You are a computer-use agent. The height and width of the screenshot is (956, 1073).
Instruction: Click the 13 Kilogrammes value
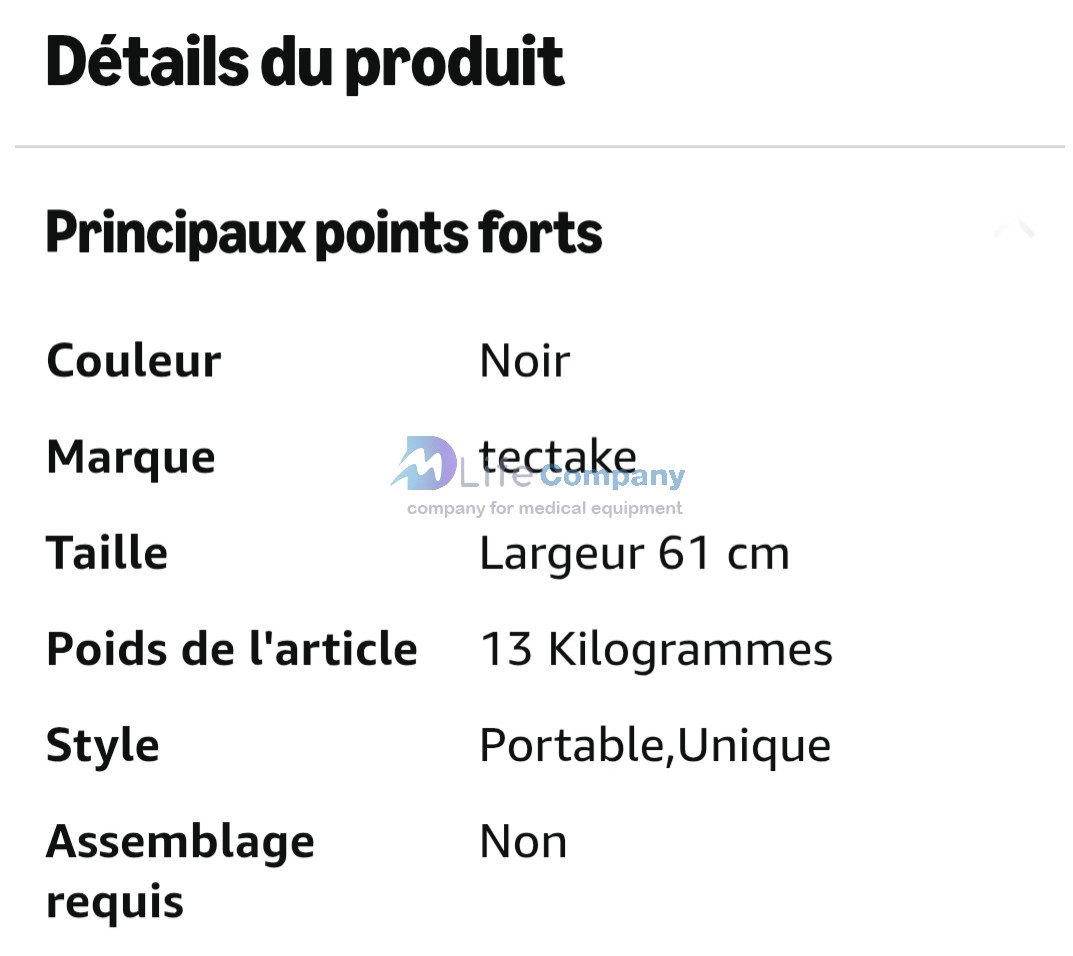[656, 649]
